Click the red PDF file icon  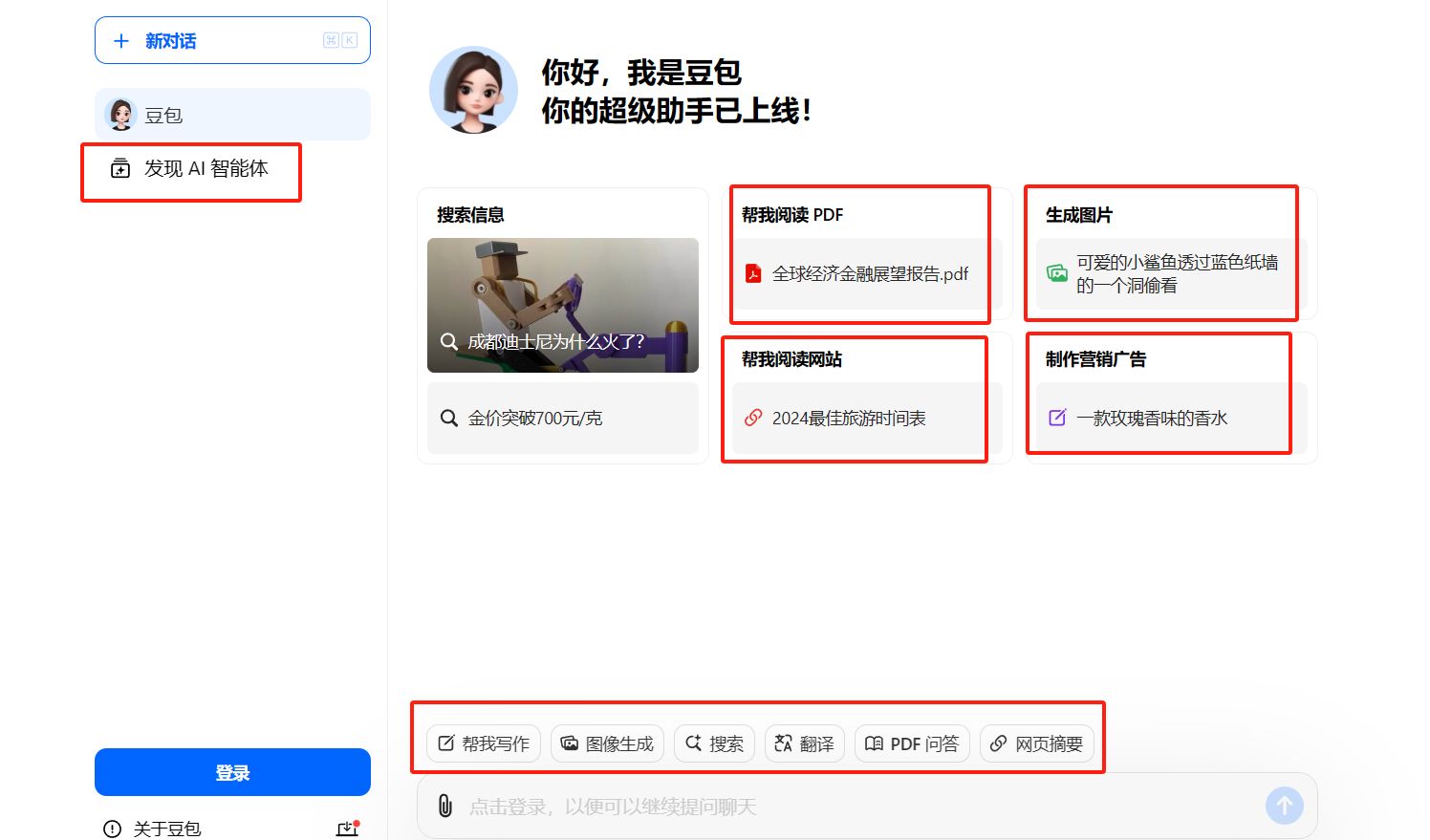click(x=753, y=274)
